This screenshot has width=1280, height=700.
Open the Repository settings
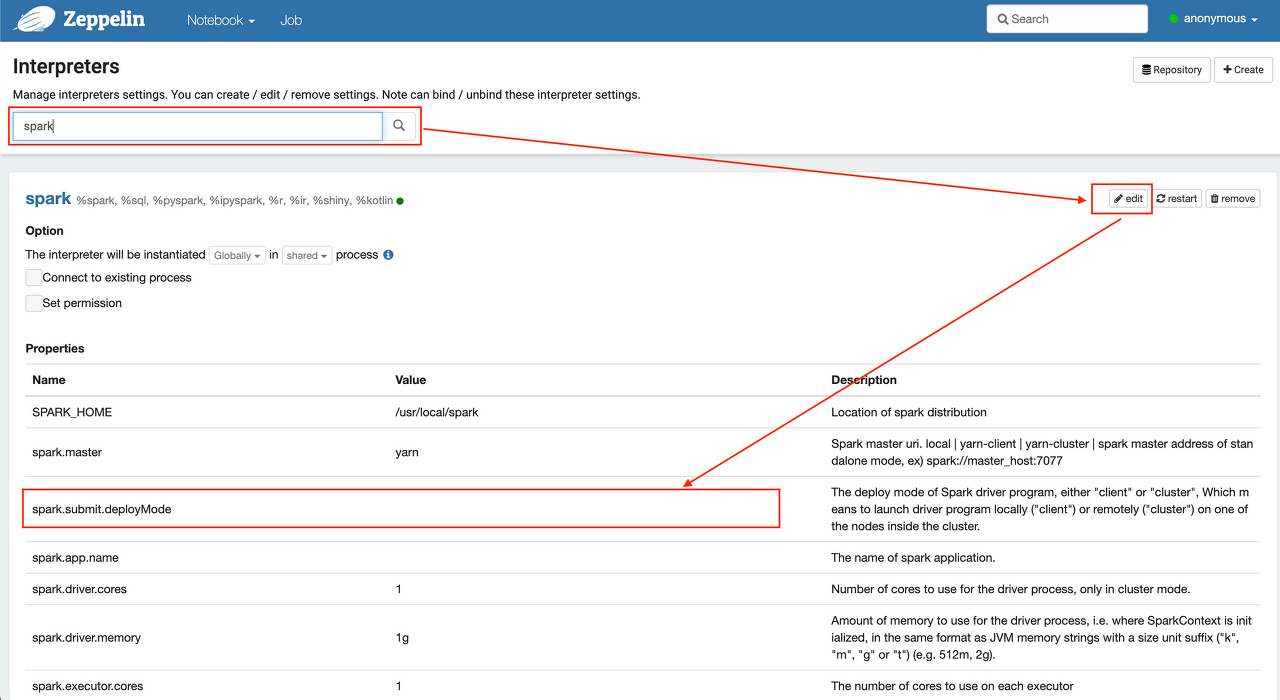(1171, 70)
